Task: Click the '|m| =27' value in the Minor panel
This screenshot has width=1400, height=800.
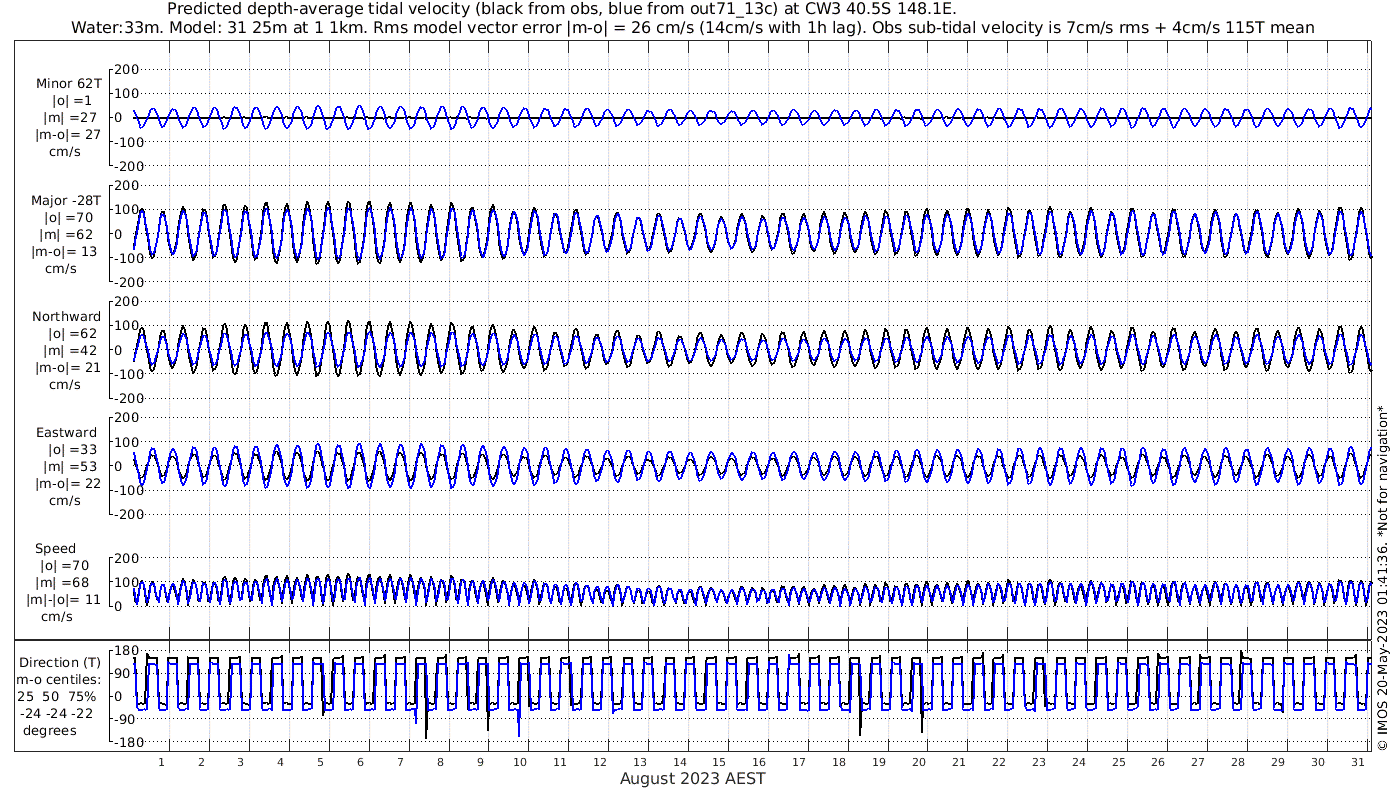Action: click(68, 118)
